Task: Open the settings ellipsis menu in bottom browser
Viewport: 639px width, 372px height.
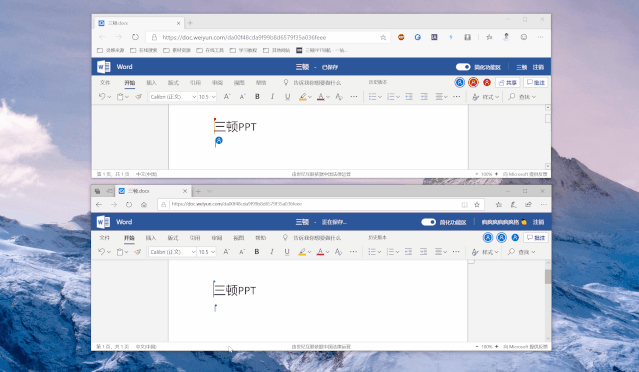Action: pyautogui.click(x=543, y=205)
